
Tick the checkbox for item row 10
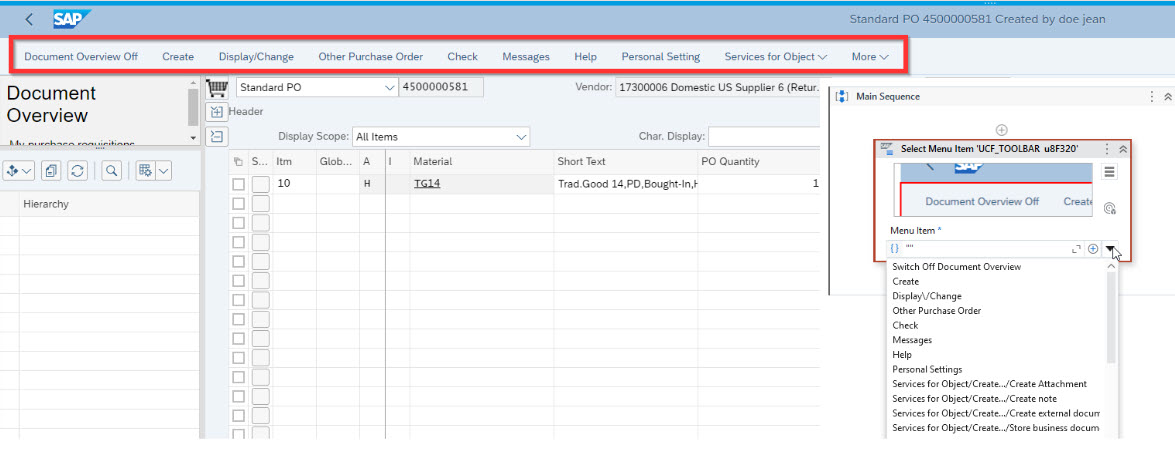[x=238, y=184]
